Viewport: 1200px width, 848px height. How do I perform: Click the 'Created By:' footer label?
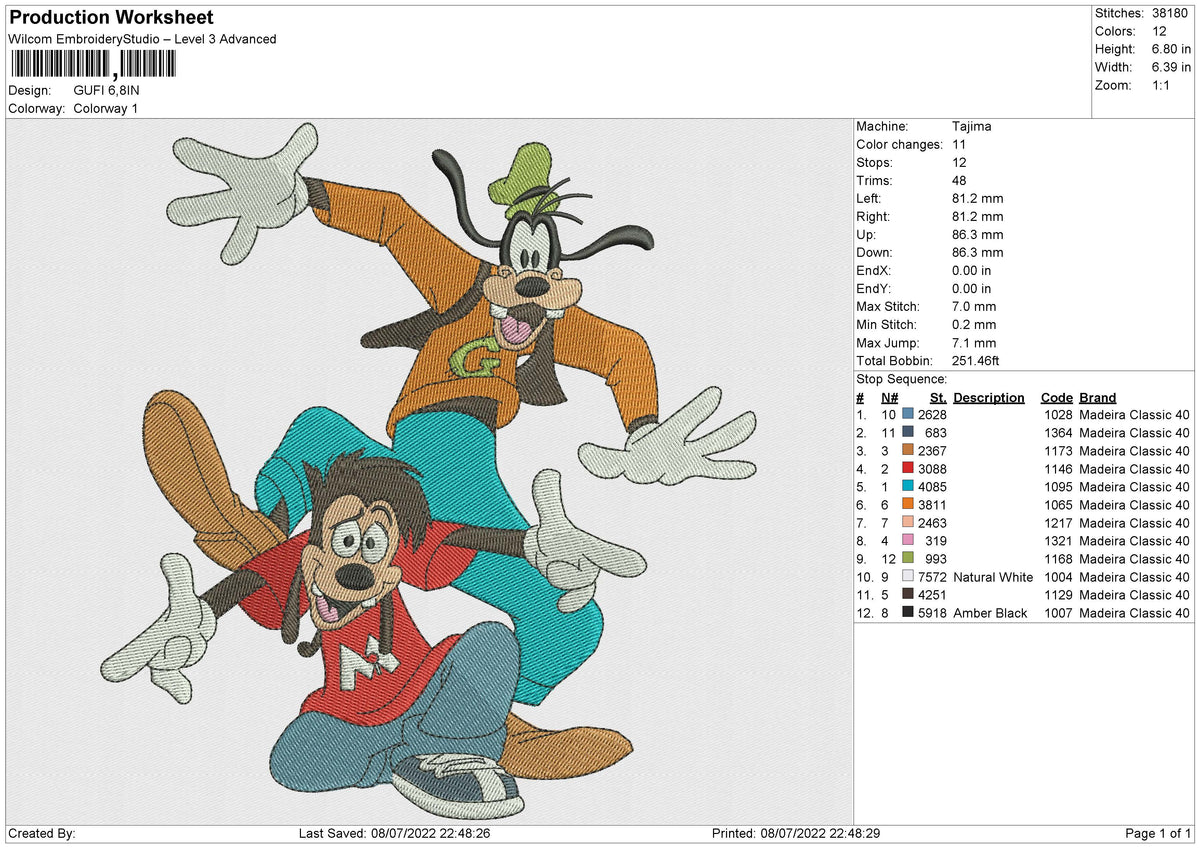click(x=41, y=834)
